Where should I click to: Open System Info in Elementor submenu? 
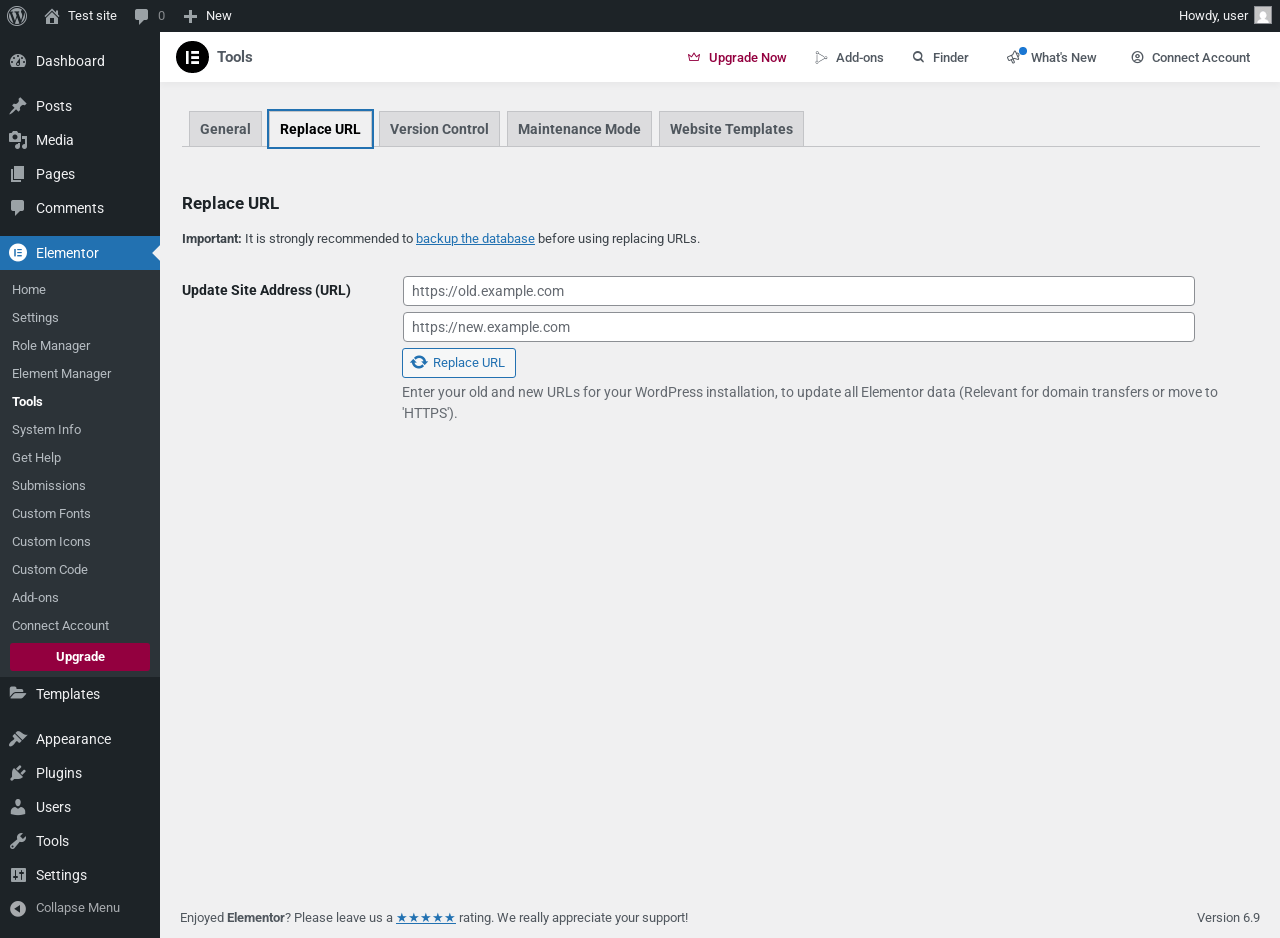(x=47, y=429)
